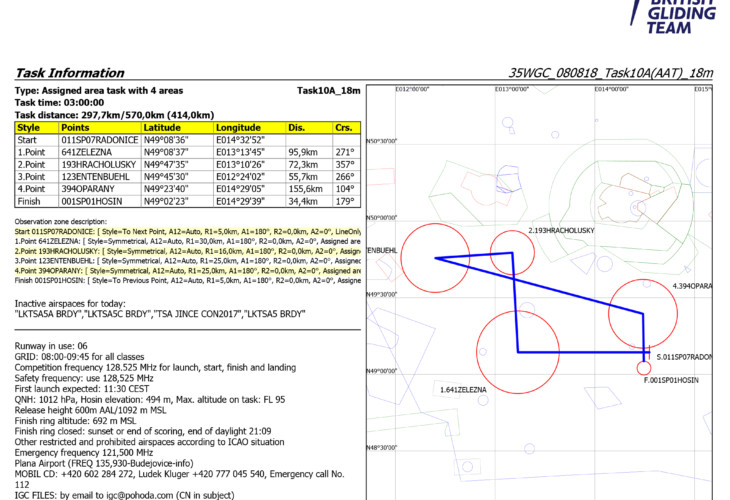Click the Latitude column header
The image size is (730, 500).
pos(163,128)
